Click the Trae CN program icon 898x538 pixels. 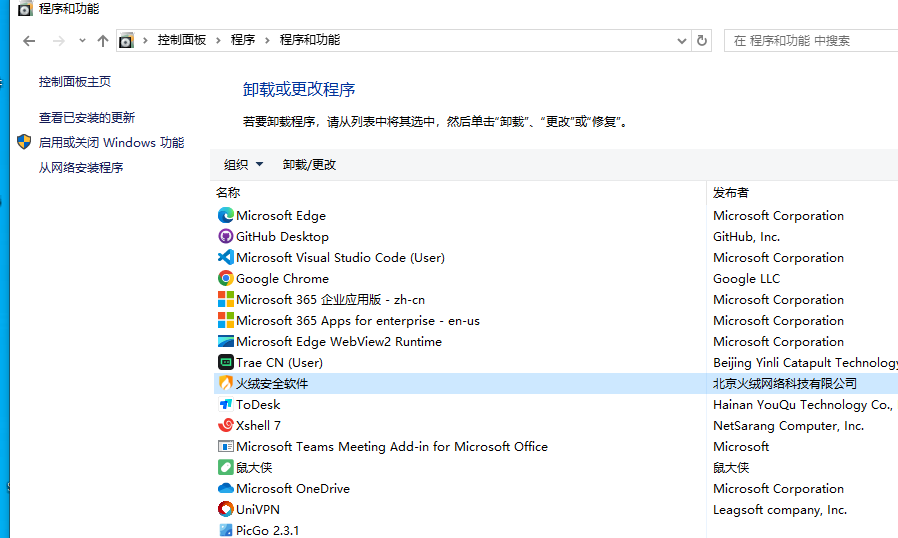(x=226, y=362)
